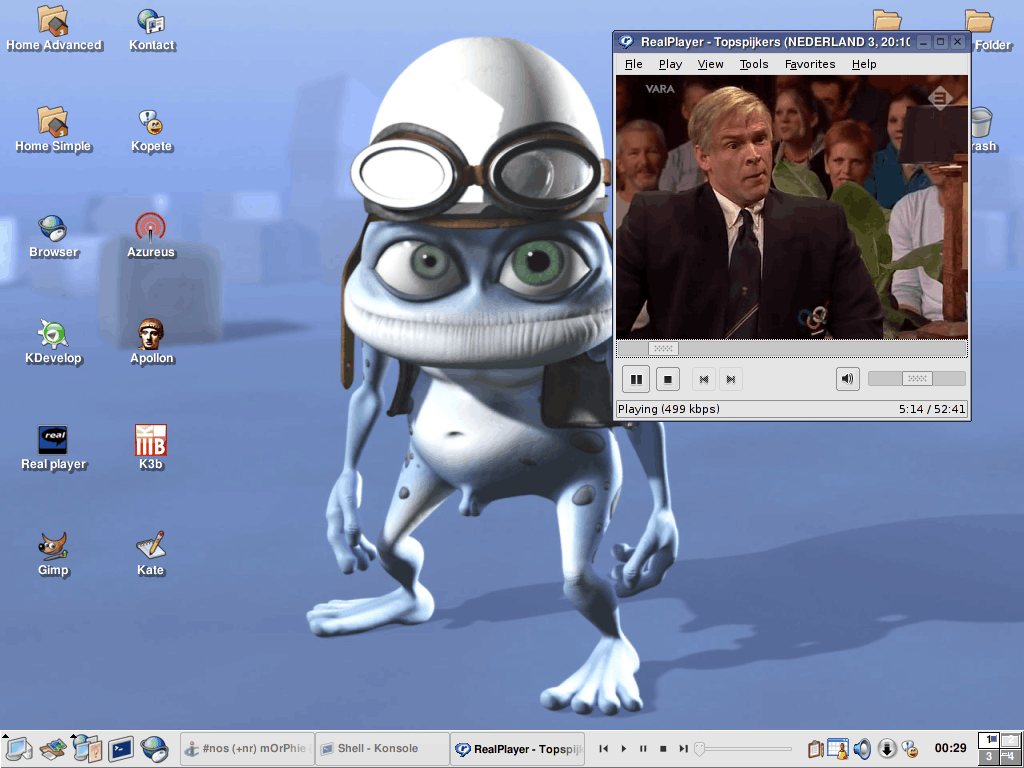Viewport: 1024px width, 768px height.
Task: Switch to the Shell - Konsole taskbar entry
Action: pos(382,748)
